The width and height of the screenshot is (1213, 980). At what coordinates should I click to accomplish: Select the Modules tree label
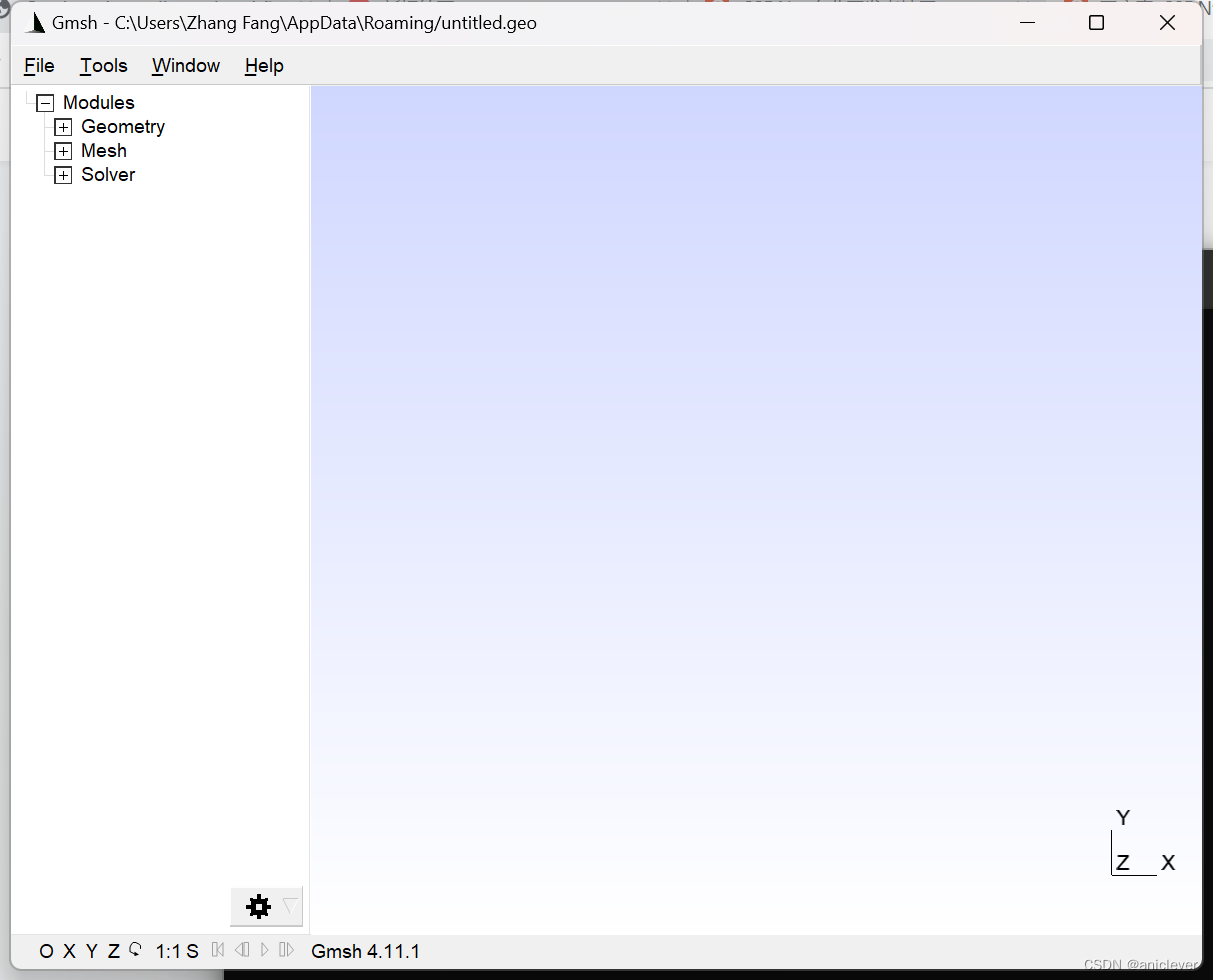point(98,103)
